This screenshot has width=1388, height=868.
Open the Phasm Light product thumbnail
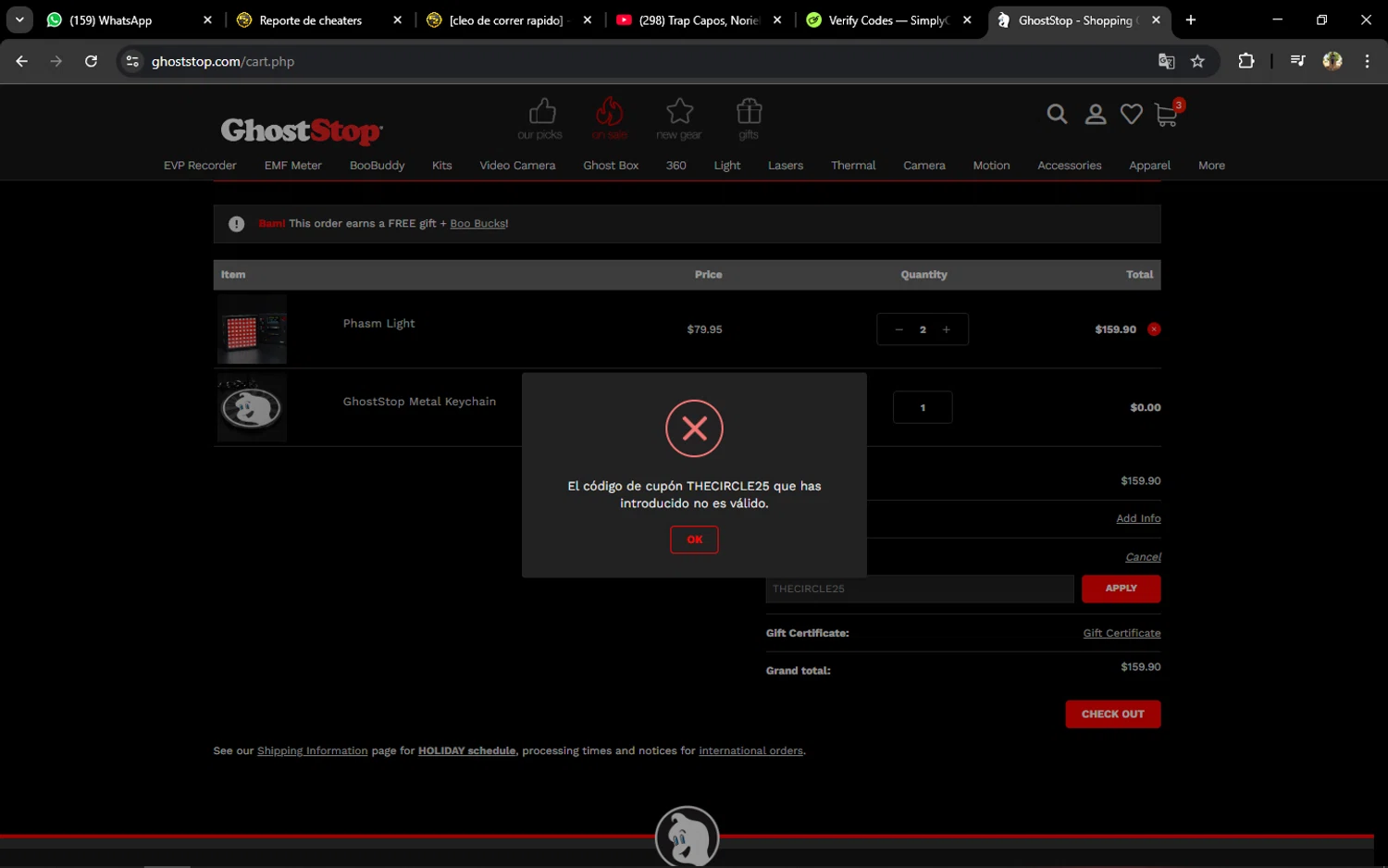pos(252,329)
